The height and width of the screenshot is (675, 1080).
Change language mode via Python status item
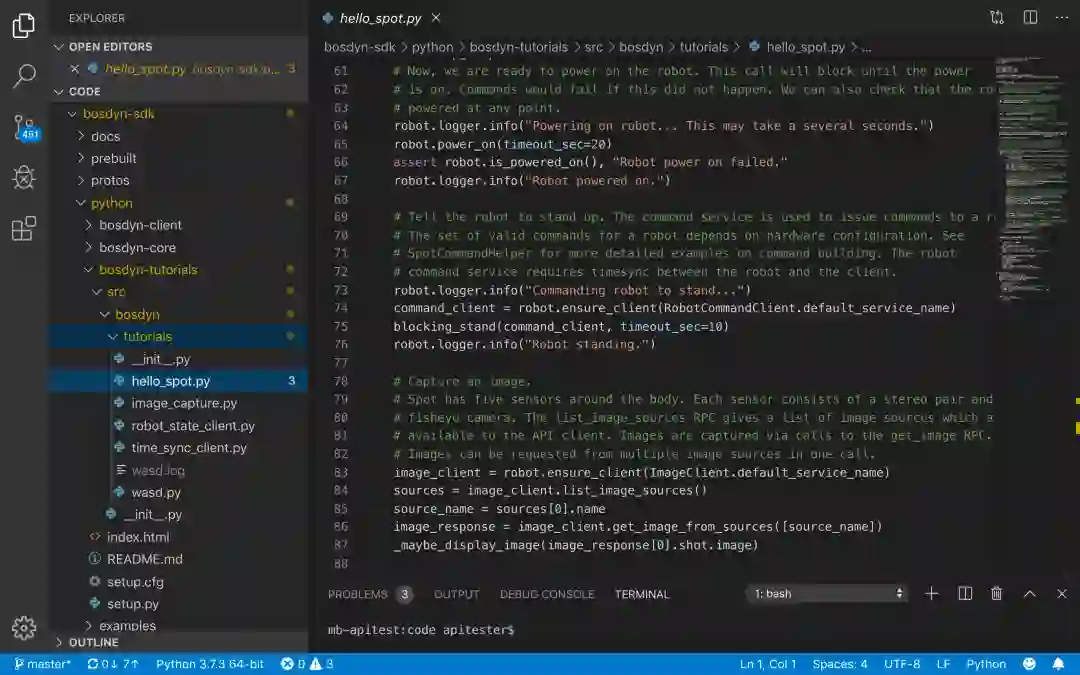coord(986,664)
